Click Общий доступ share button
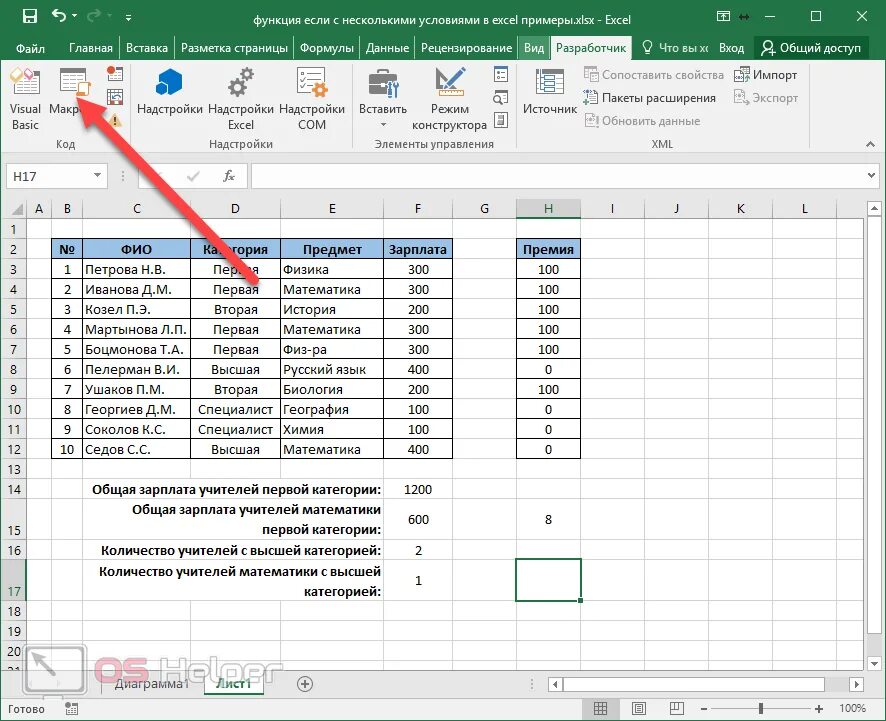886x721 pixels. coord(811,48)
